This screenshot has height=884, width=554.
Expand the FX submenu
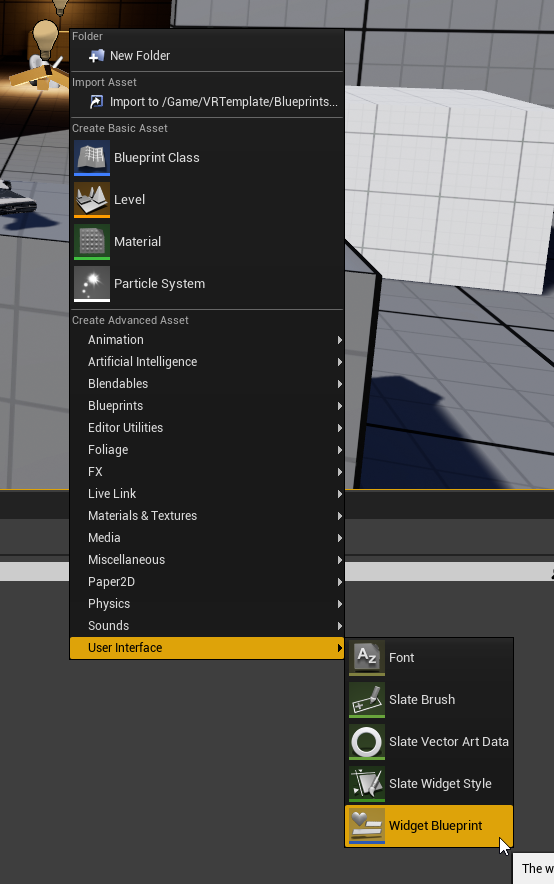[207, 472]
